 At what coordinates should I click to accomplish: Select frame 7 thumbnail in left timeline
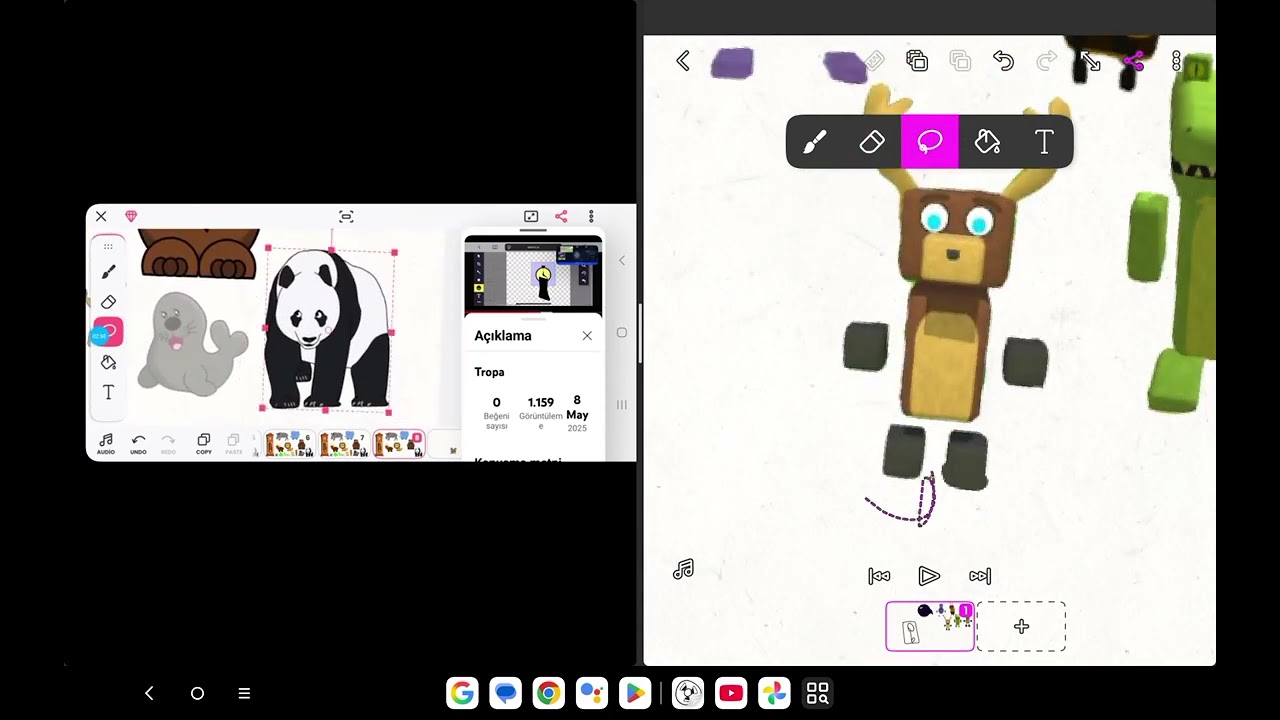tap(344, 444)
